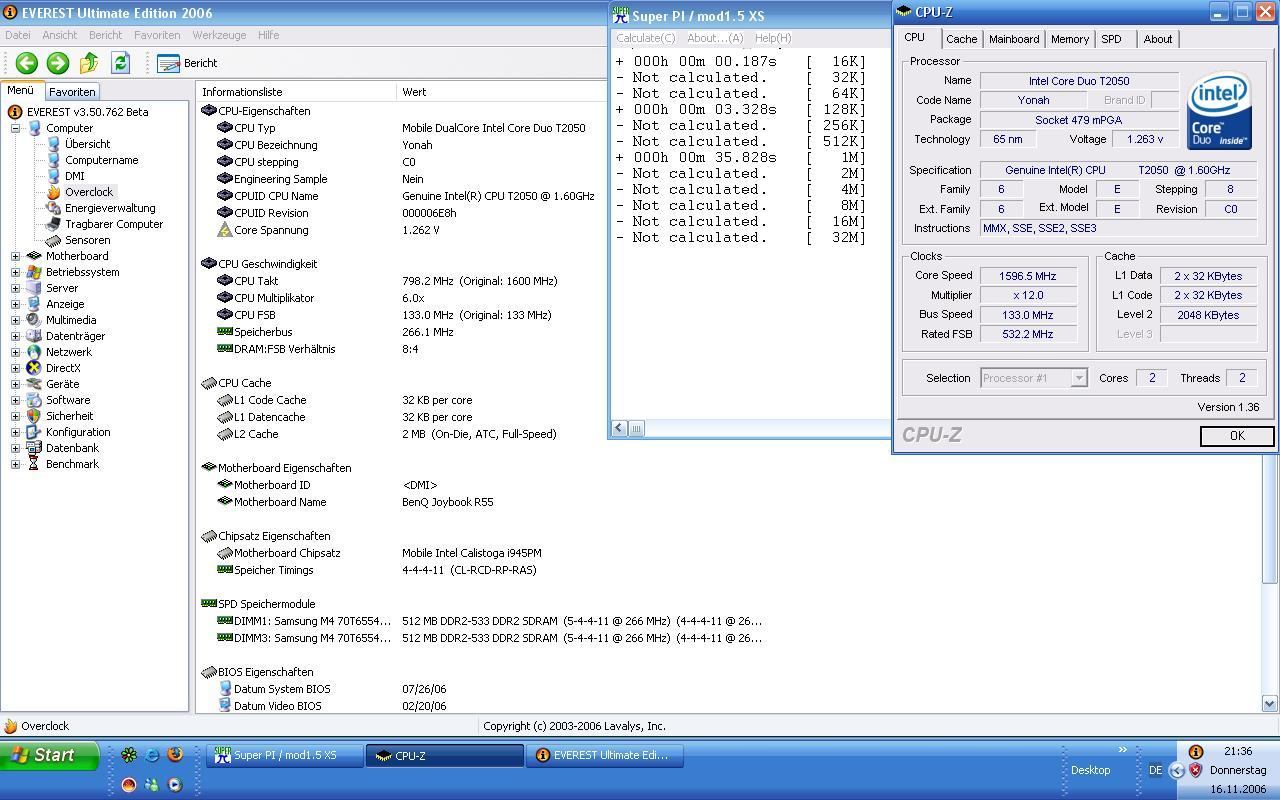Switch to the Memory tab in CPU-Z
Image resolution: width=1280 pixels, height=800 pixels.
coord(1069,39)
